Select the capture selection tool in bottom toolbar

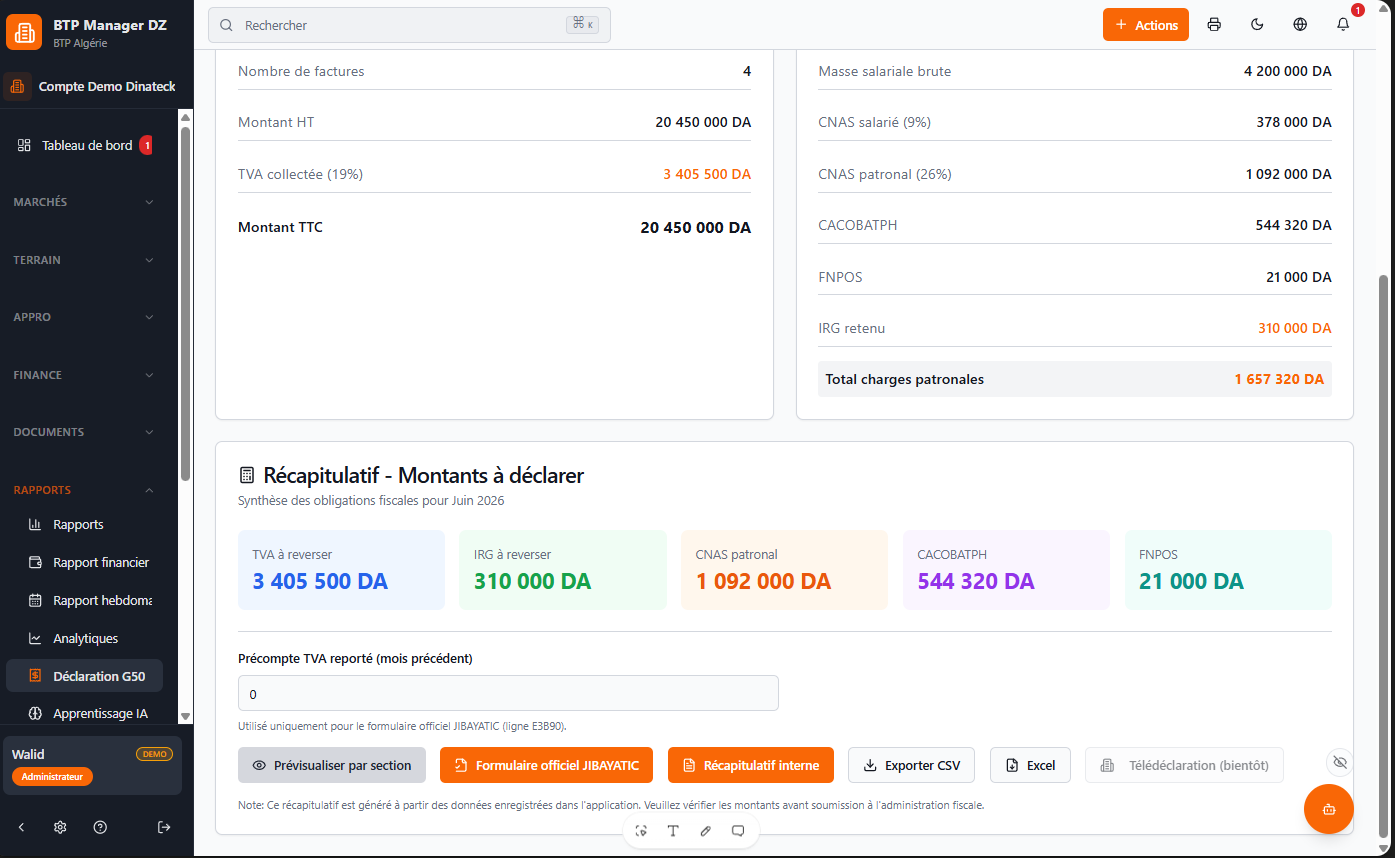pos(641,831)
